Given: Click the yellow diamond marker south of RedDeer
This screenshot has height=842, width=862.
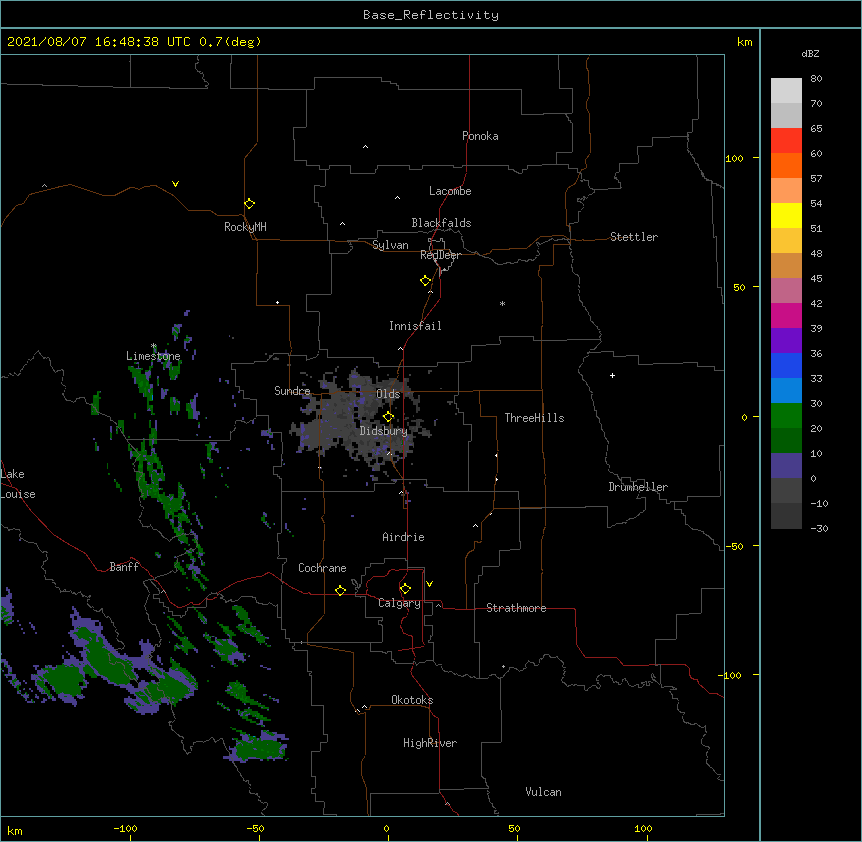Looking at the screenshot, I should (425, 280).
